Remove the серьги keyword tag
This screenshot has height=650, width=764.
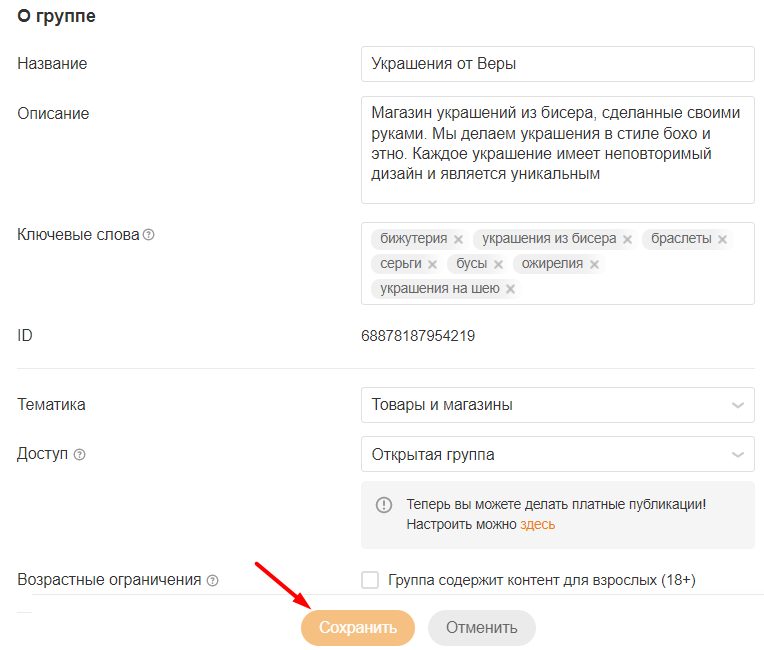coord(432,265)
